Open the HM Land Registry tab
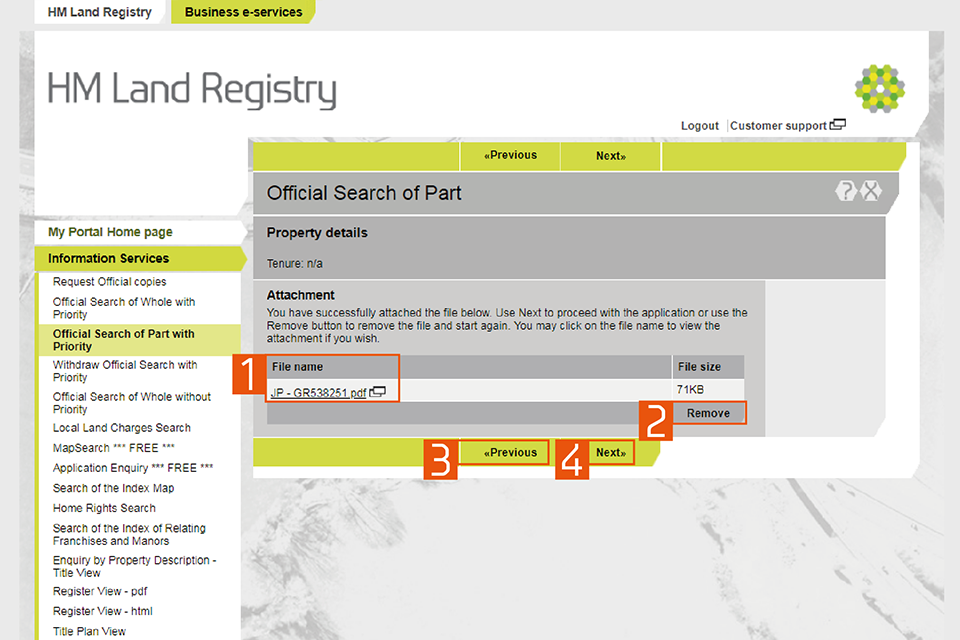 100,12
